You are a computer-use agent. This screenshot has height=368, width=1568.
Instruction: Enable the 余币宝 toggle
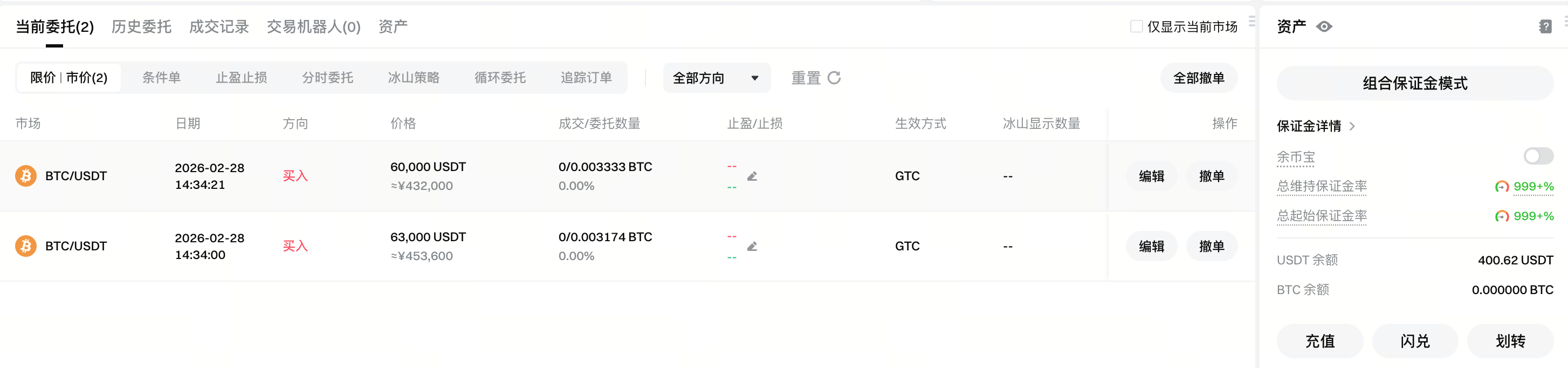coord(1538,156)
